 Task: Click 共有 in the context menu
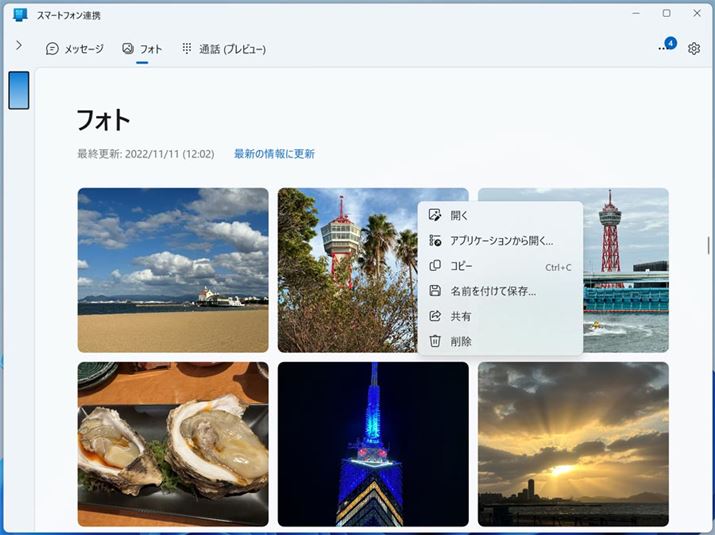(x=460, y=316)
